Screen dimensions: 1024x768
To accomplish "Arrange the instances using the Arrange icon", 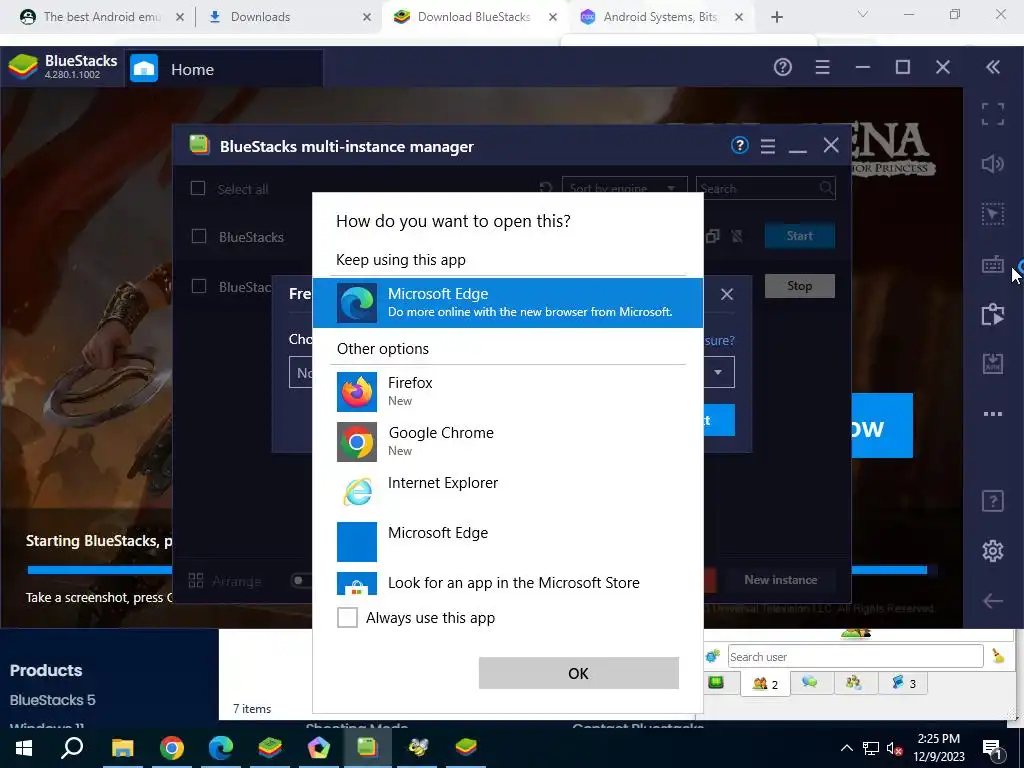I will click(x=196, y=580).
